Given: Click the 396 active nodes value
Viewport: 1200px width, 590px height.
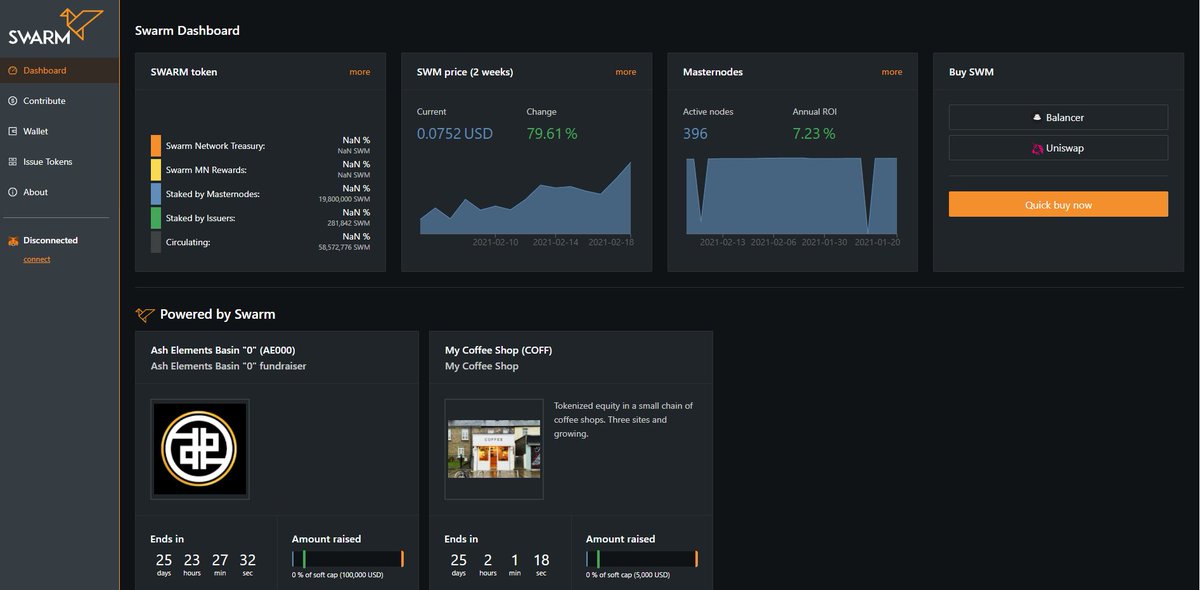Looking at the screenshot, I should (x=695, y=134).
